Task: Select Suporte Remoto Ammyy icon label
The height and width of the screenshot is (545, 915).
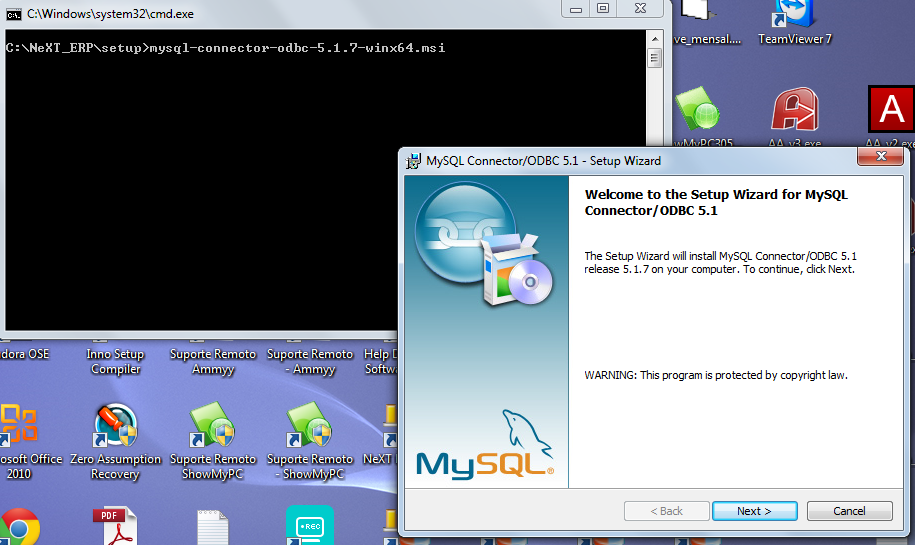Action: click(x=213, y=361)
